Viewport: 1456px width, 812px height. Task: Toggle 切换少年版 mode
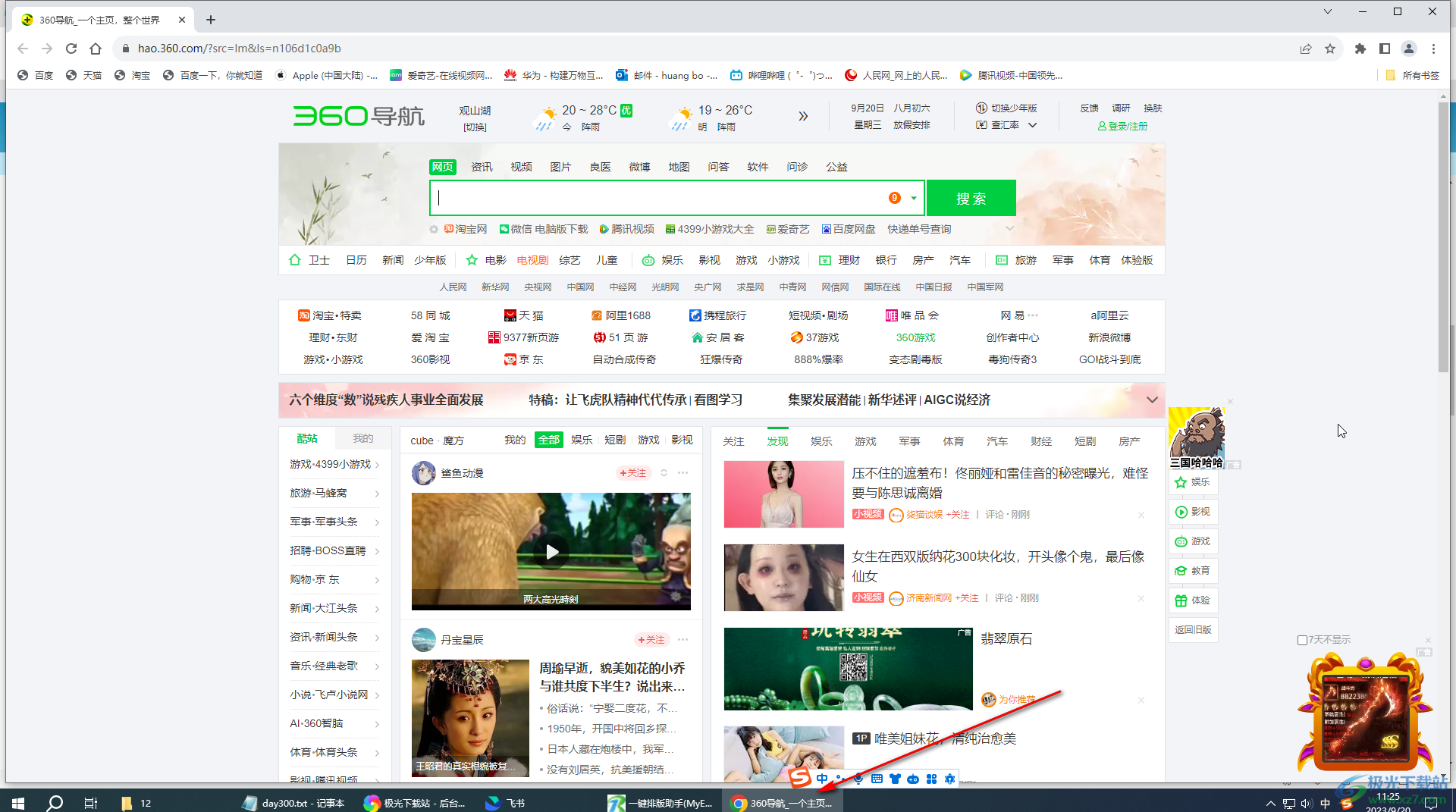click(x=1007, y=108)
